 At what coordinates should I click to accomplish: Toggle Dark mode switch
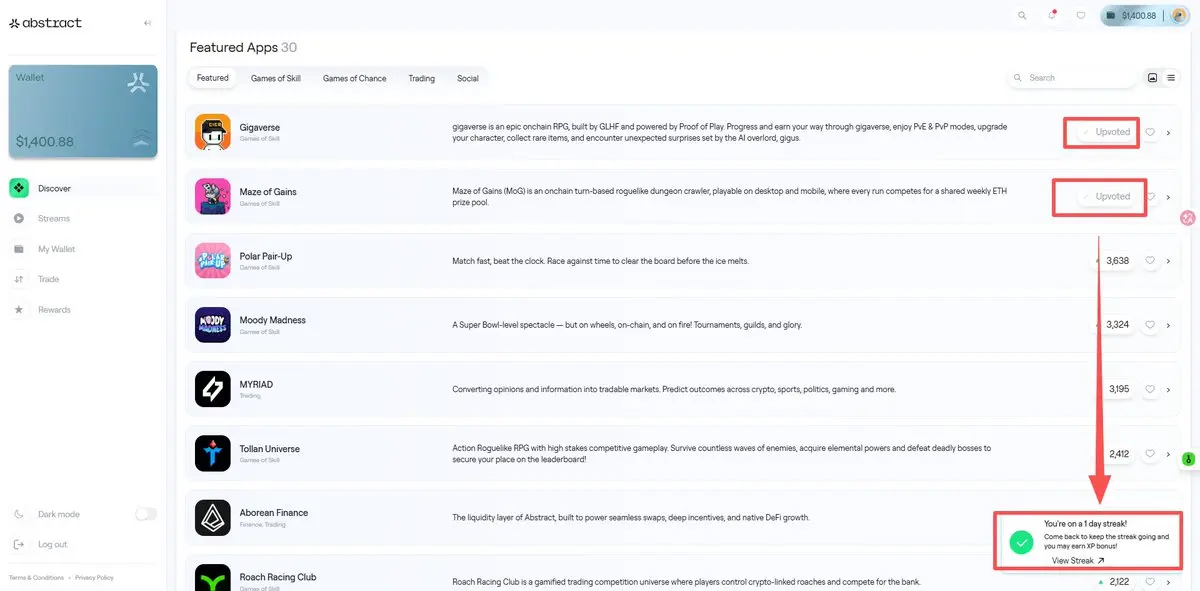pyautogui.click(x=146, y=514)
